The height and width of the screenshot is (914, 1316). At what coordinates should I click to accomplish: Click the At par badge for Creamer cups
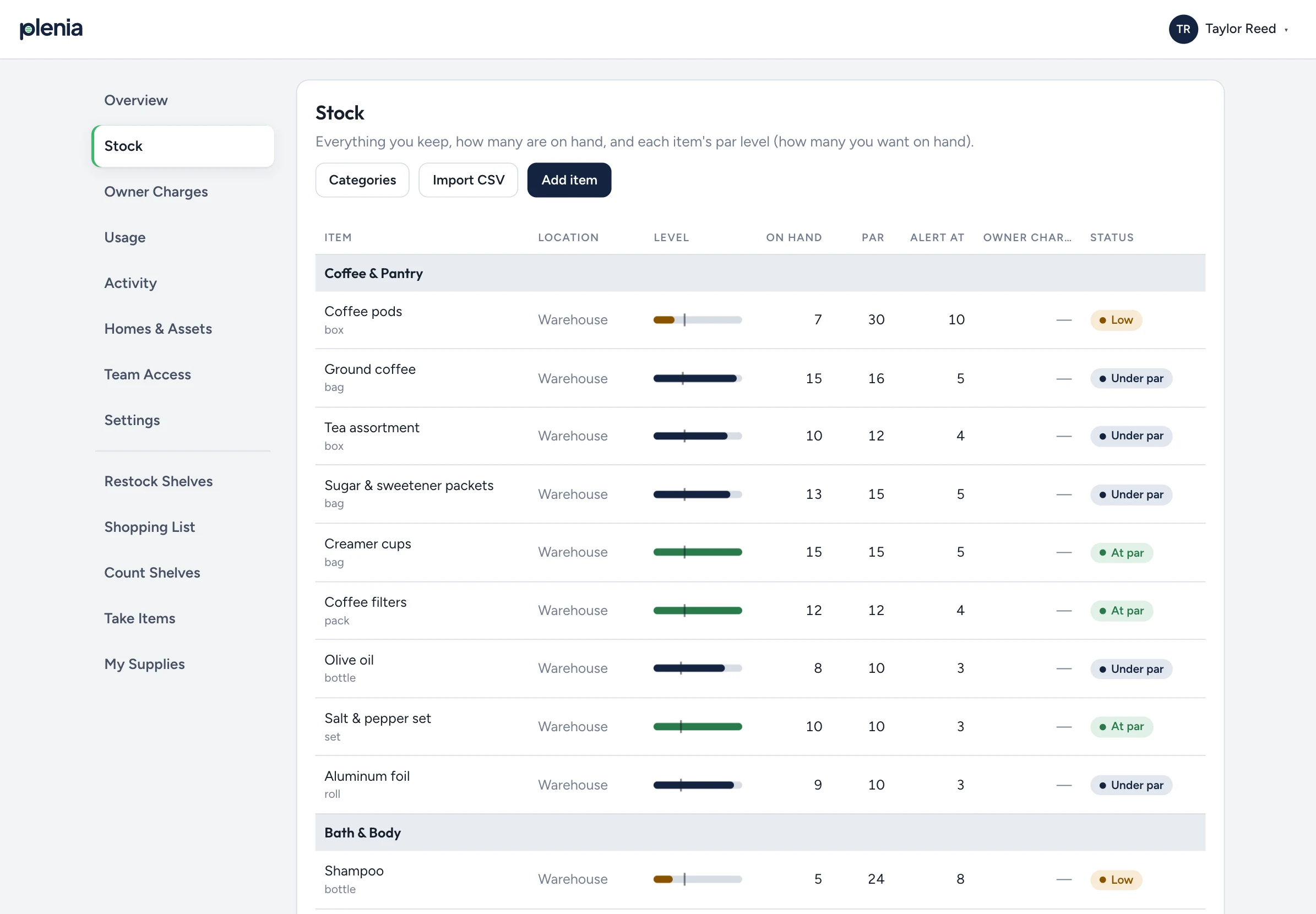(x=1121, y=553)
